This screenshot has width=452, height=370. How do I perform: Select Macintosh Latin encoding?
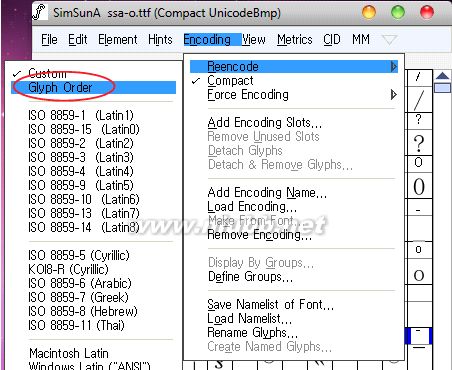(x=69, y=353)
